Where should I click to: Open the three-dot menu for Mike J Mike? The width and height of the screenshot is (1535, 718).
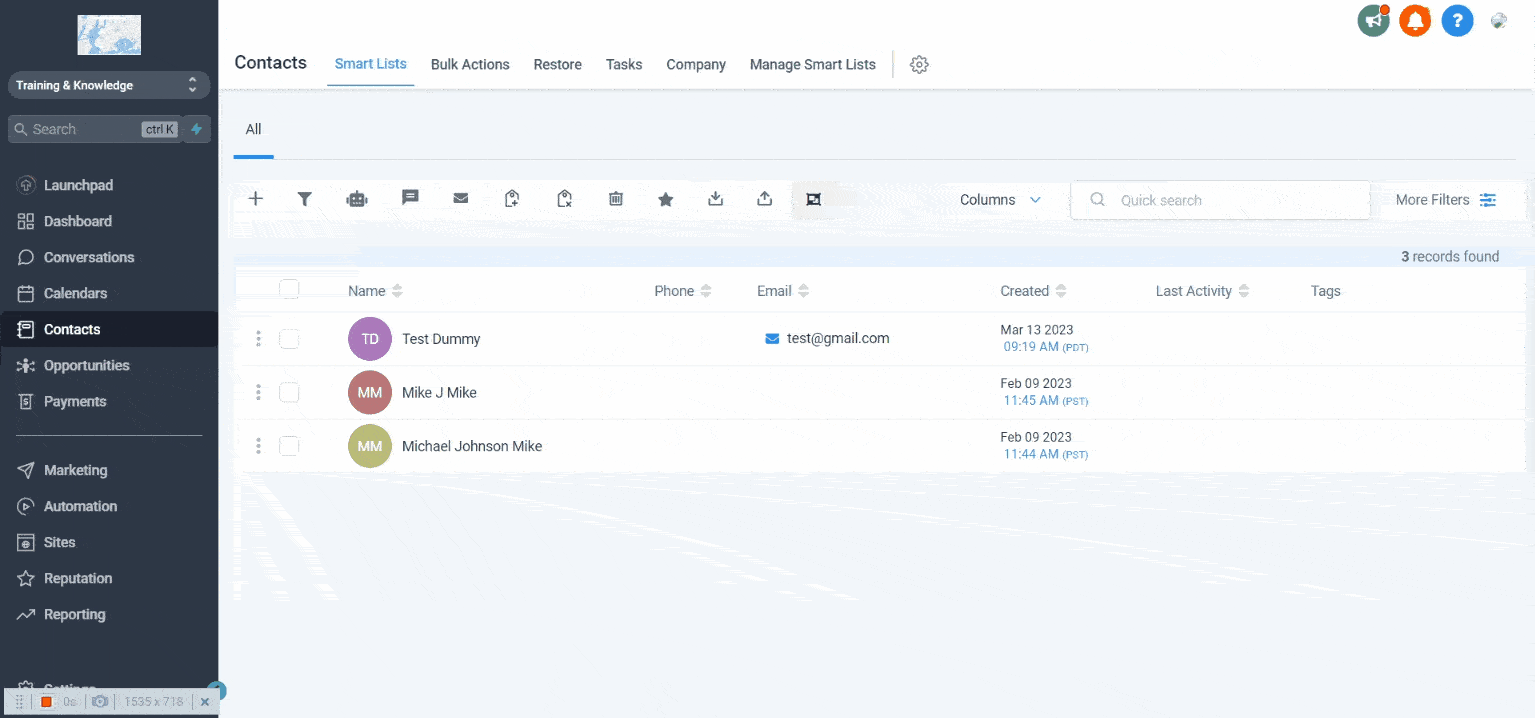258,393
